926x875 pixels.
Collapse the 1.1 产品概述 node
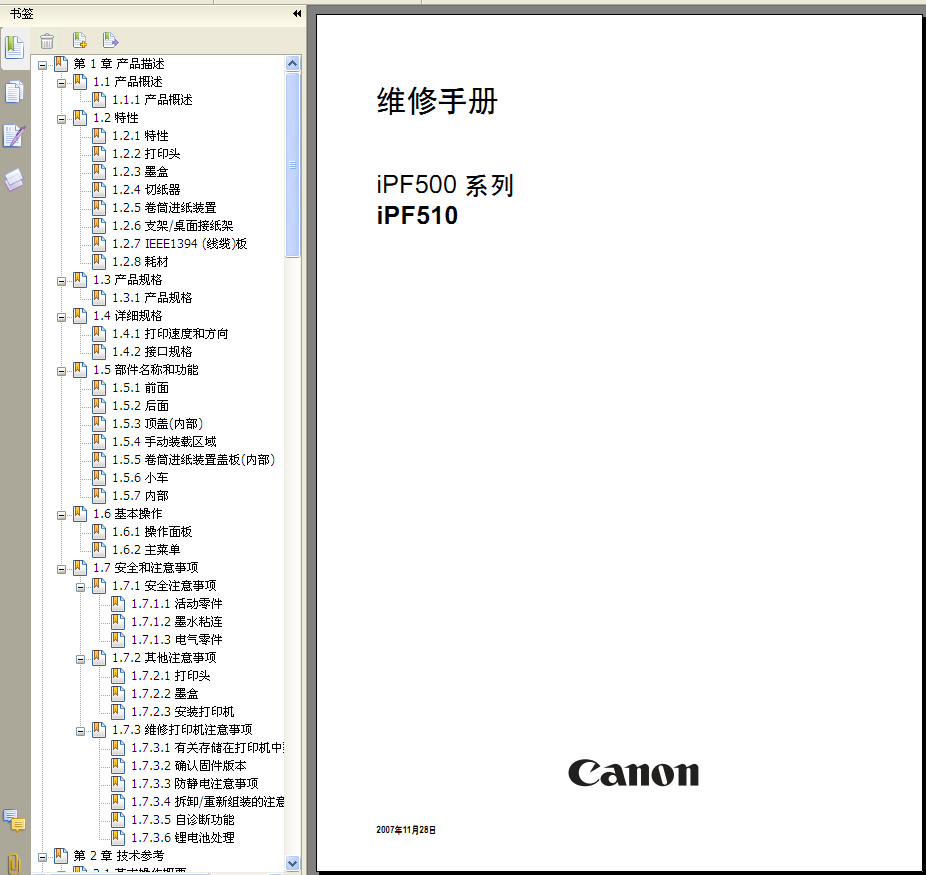pyautogui.click(x=61, y=83)
